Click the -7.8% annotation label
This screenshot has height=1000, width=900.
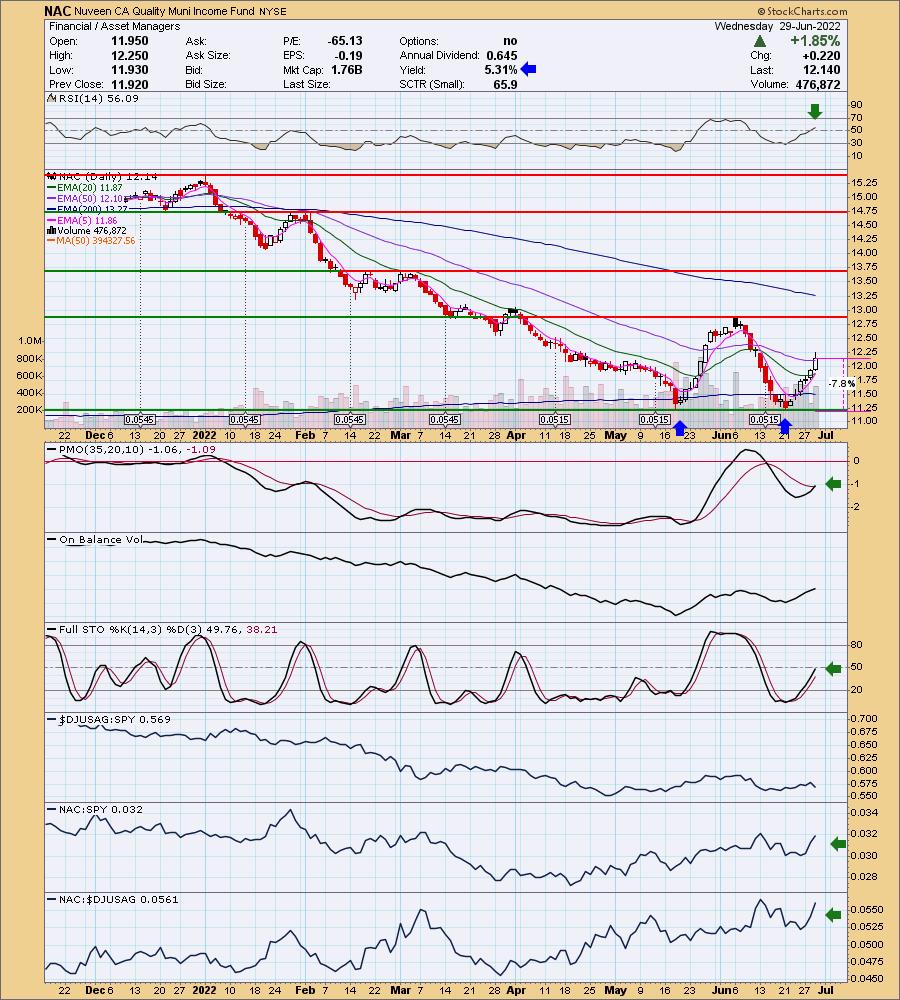842,383
